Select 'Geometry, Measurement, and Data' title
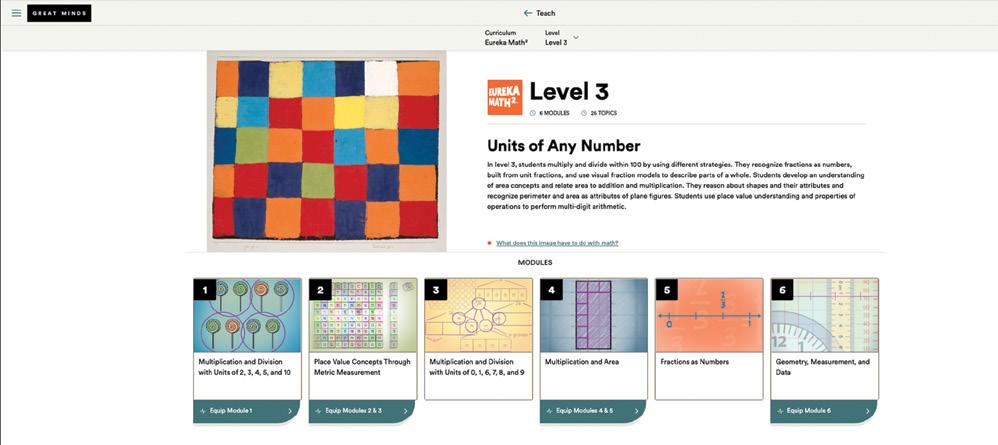Image resolution: width=998 pixels, height=445 pixels. point(822,367)
